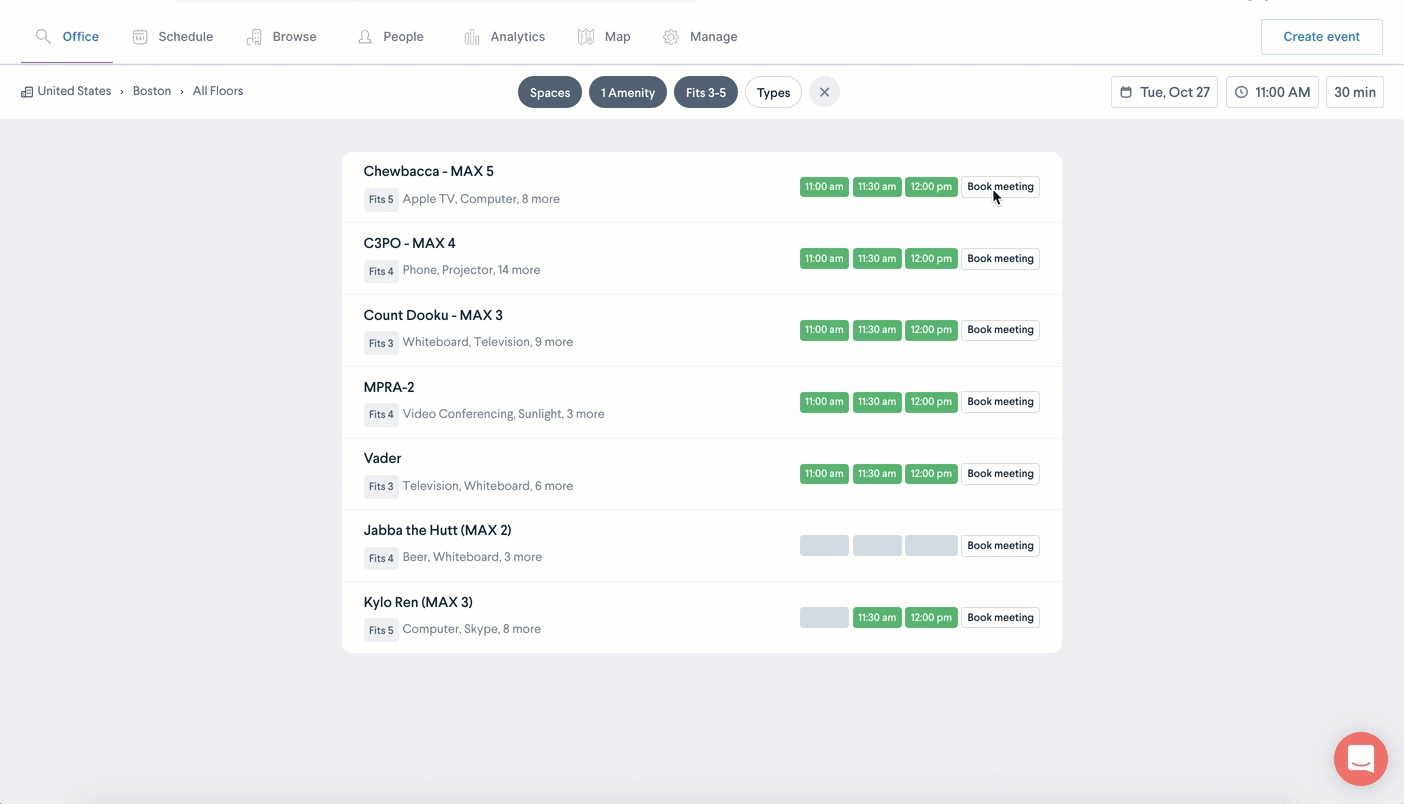Book meeting for Vader
1404x804 pixels.
[x=1000, y=474]
